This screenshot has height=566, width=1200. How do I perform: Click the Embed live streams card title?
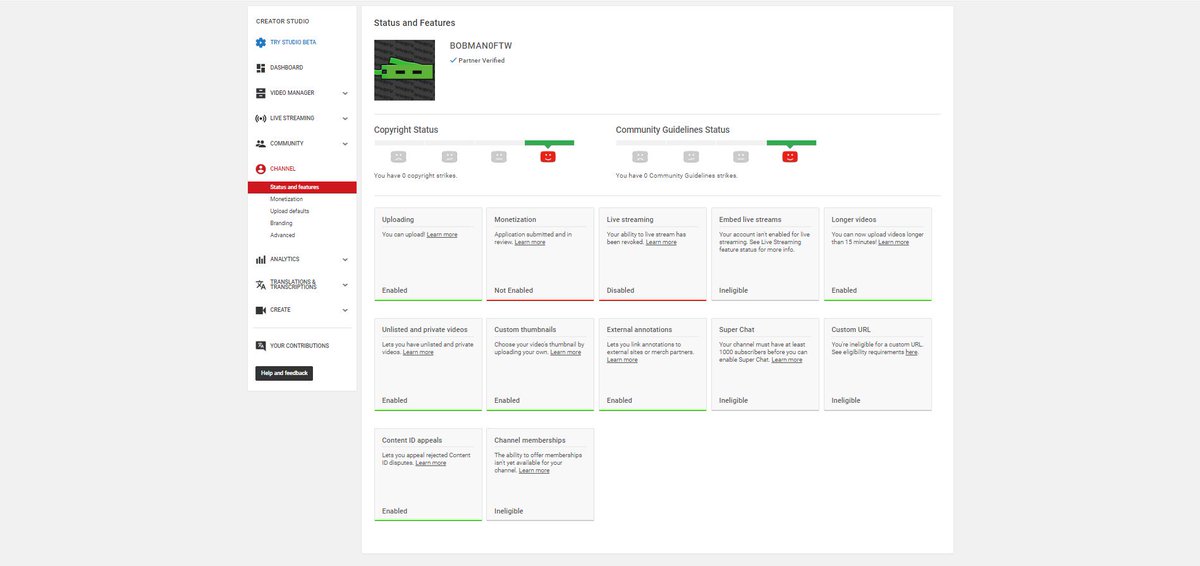pyautogui.click(x=750, y=219)
